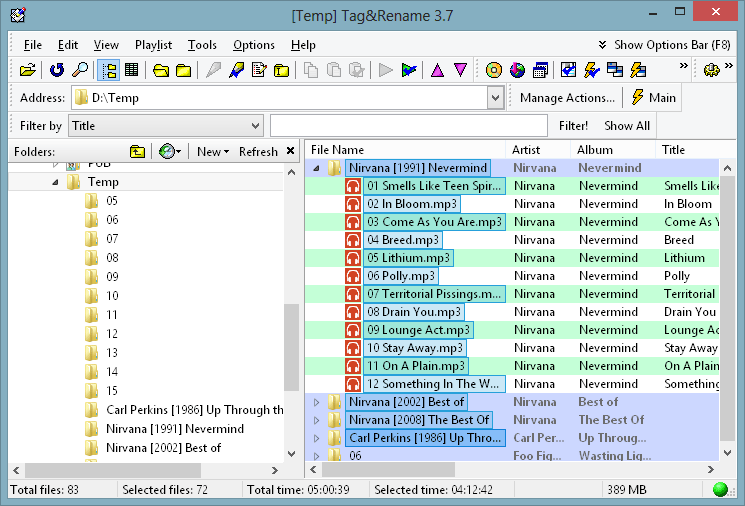Click the green play with checkmark icon
Screen dimensions: 745x506
point(409,70)
